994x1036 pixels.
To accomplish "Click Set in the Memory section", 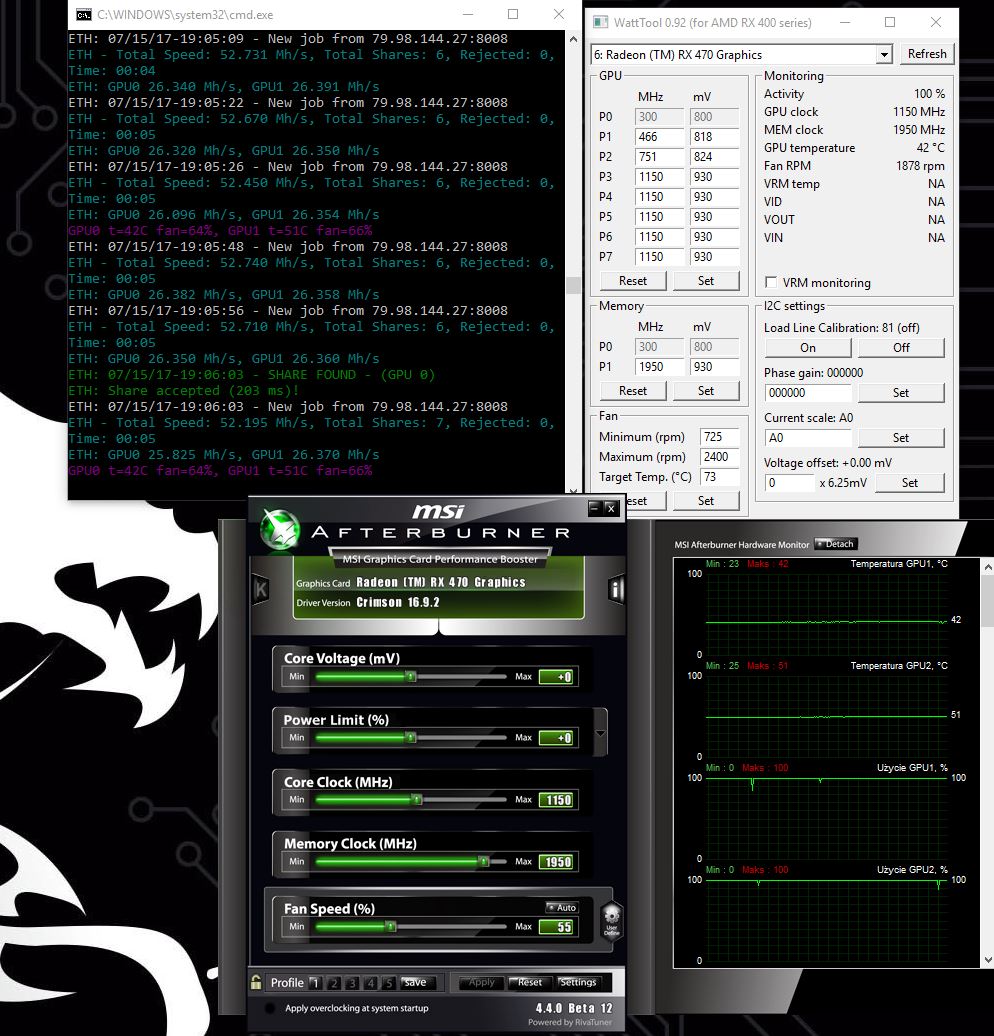I will pos(706,390).
